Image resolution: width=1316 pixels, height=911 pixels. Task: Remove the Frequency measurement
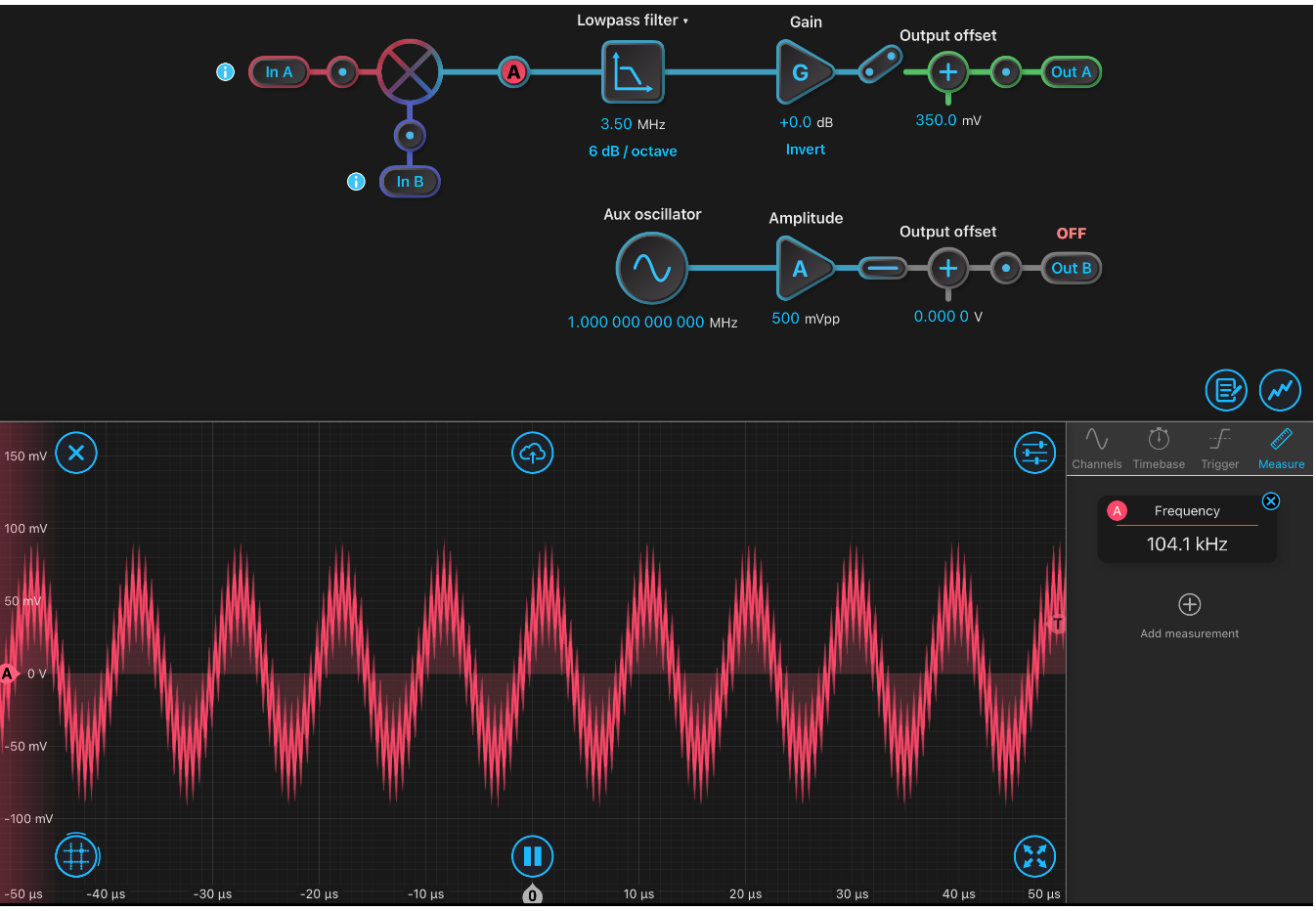click(1271, 501)
